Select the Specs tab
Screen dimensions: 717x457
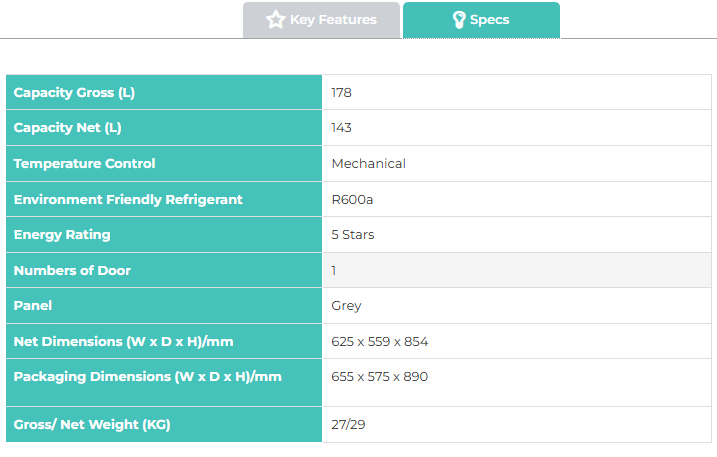tap(481, 20)
